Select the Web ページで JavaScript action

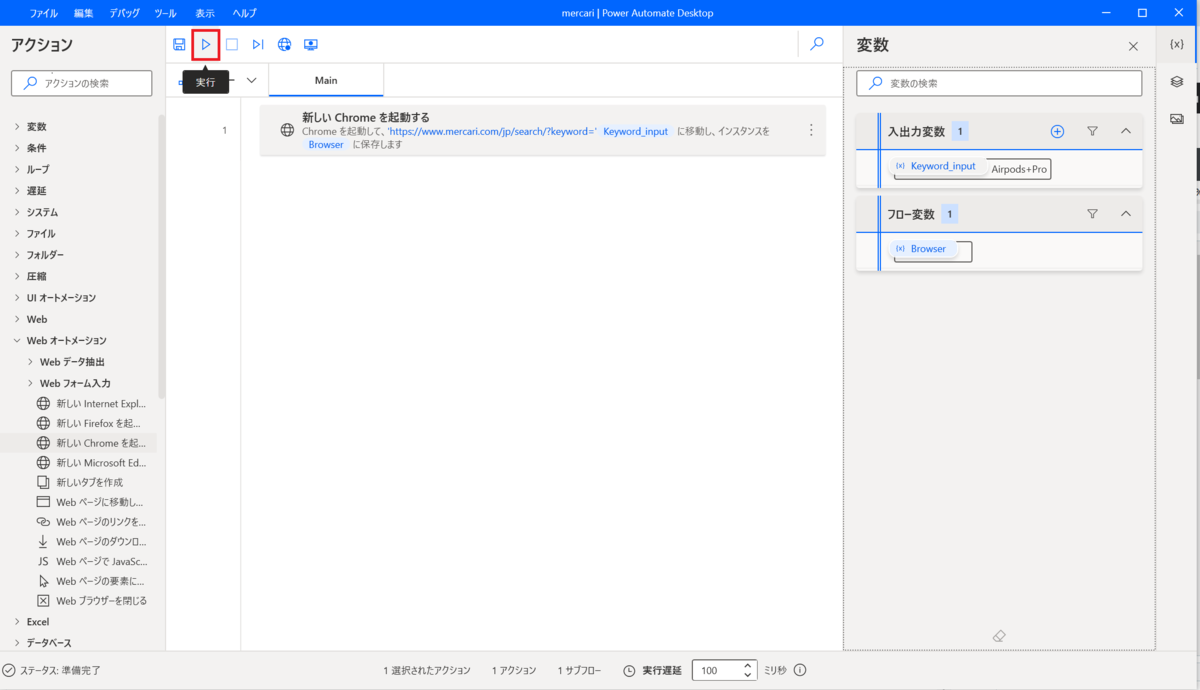(x=90, y=561)
